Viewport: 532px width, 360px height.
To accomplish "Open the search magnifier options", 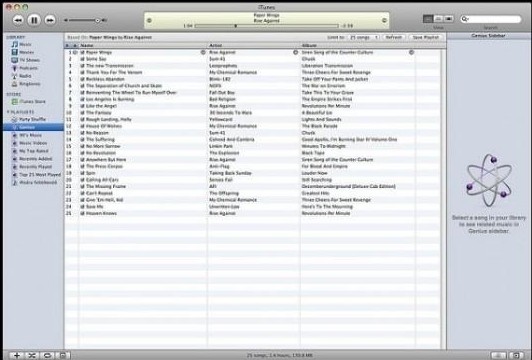I will (464, 19).
